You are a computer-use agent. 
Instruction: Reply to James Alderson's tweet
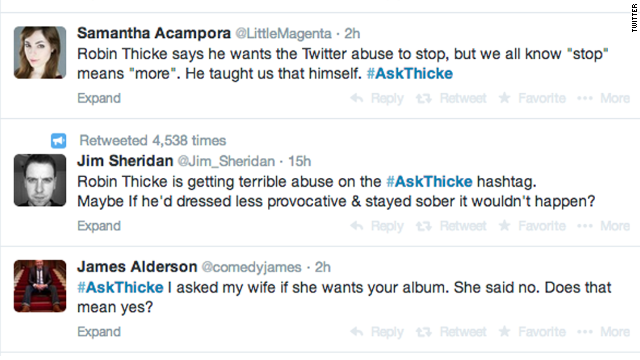tap(377, 332)
